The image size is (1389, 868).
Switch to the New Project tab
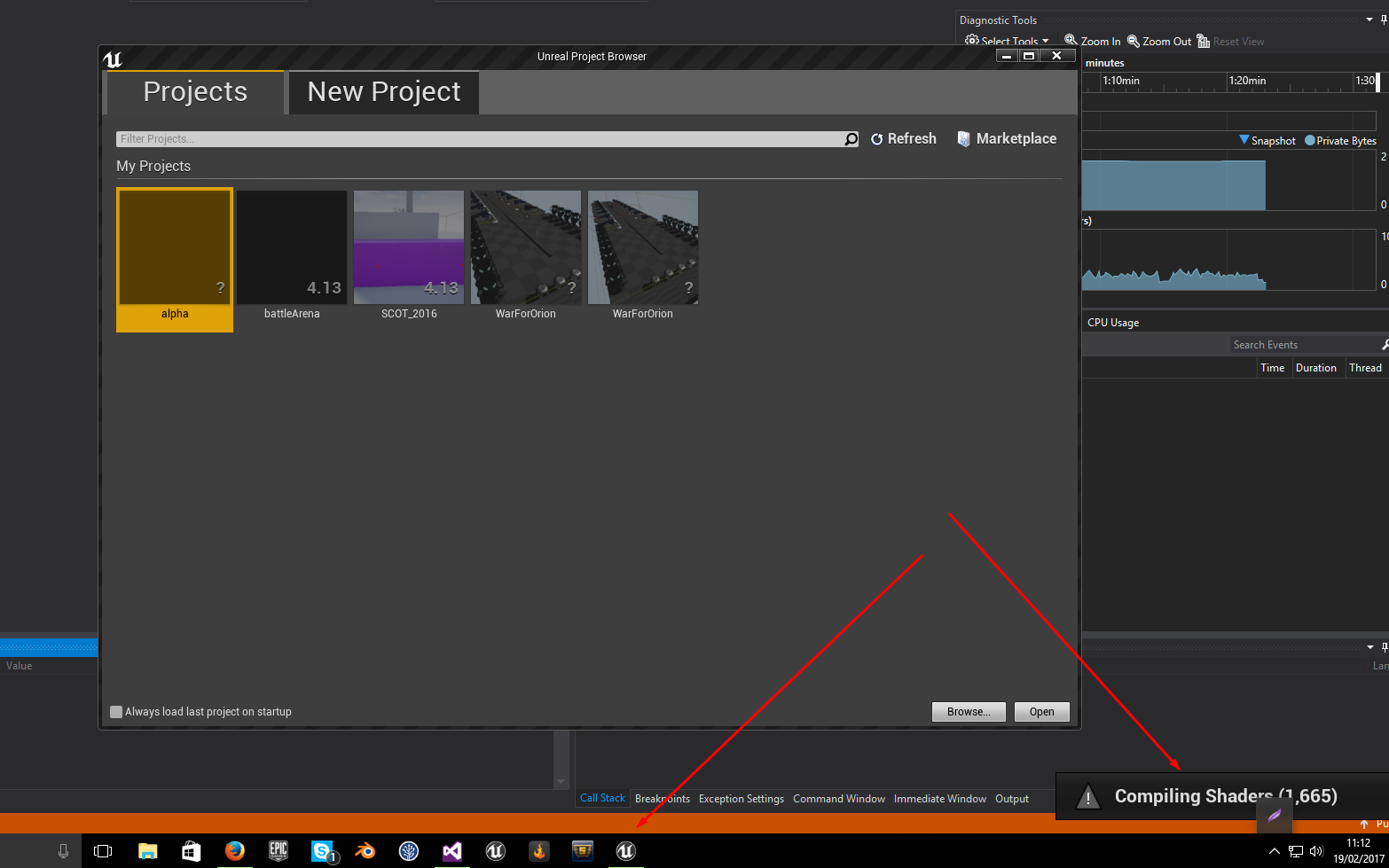[x=384, y=92]
